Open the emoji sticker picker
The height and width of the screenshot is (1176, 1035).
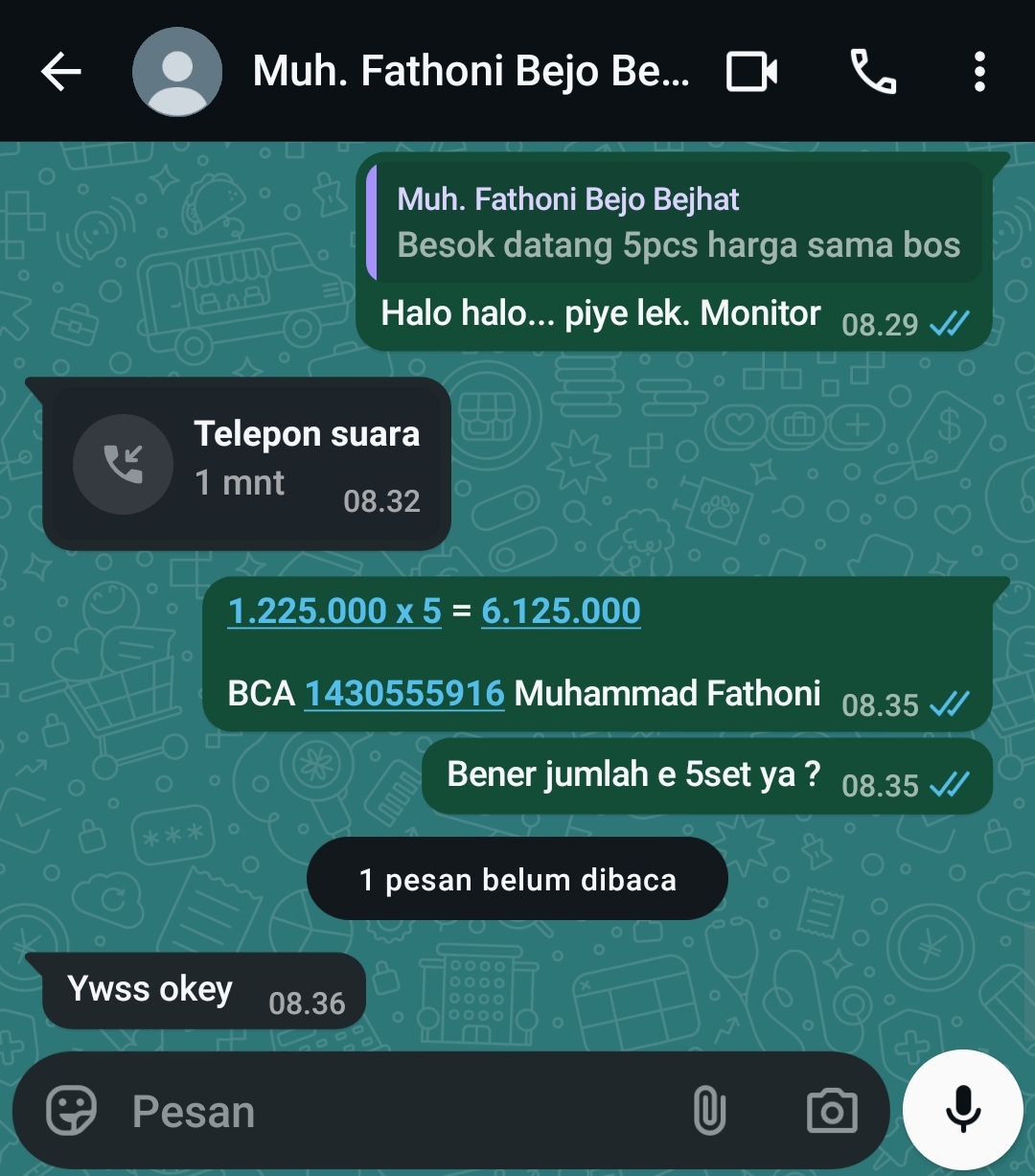click(72, 1112)
